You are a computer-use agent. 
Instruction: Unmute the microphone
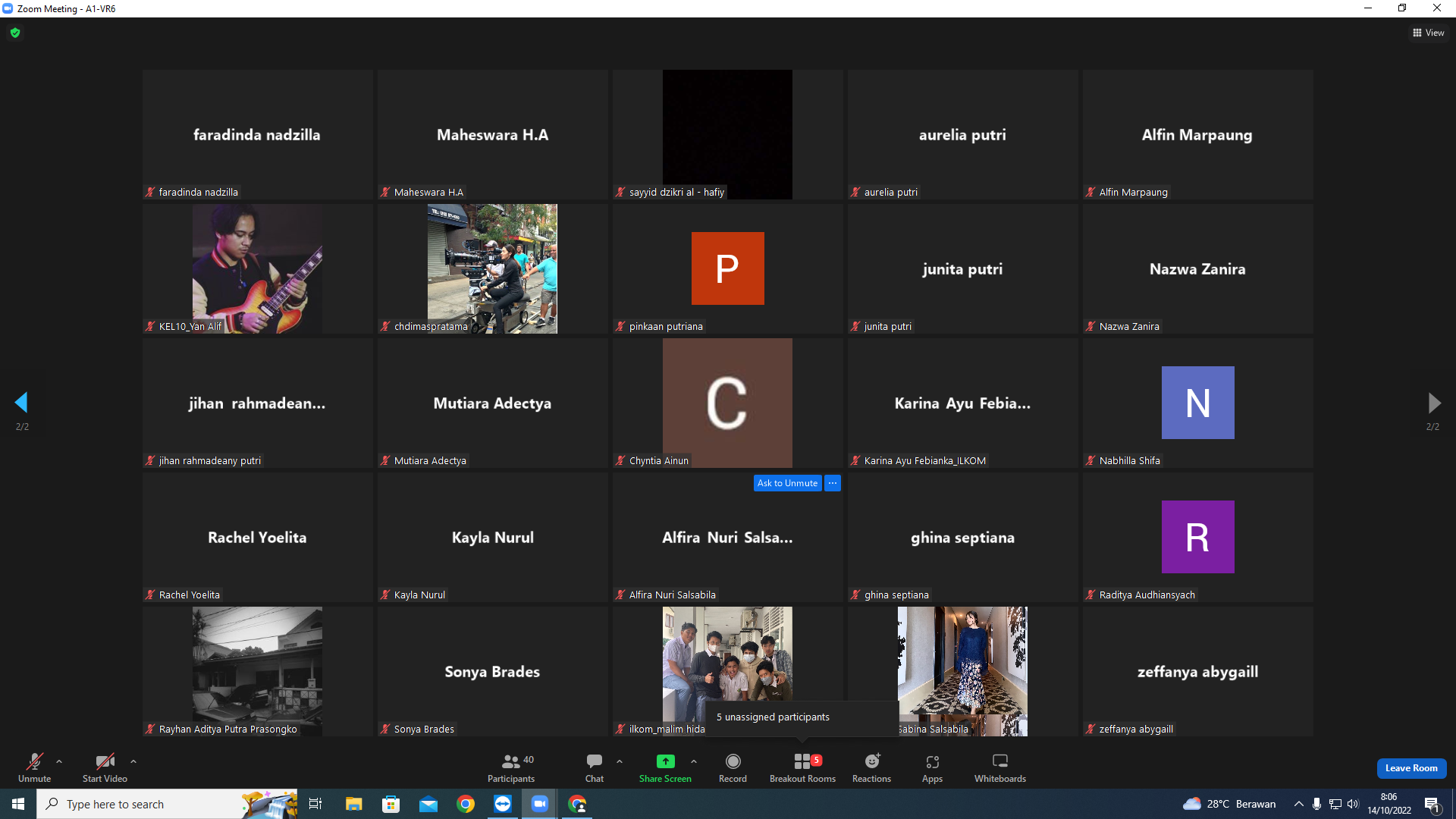pyautogui.click(x=35, y=767)
